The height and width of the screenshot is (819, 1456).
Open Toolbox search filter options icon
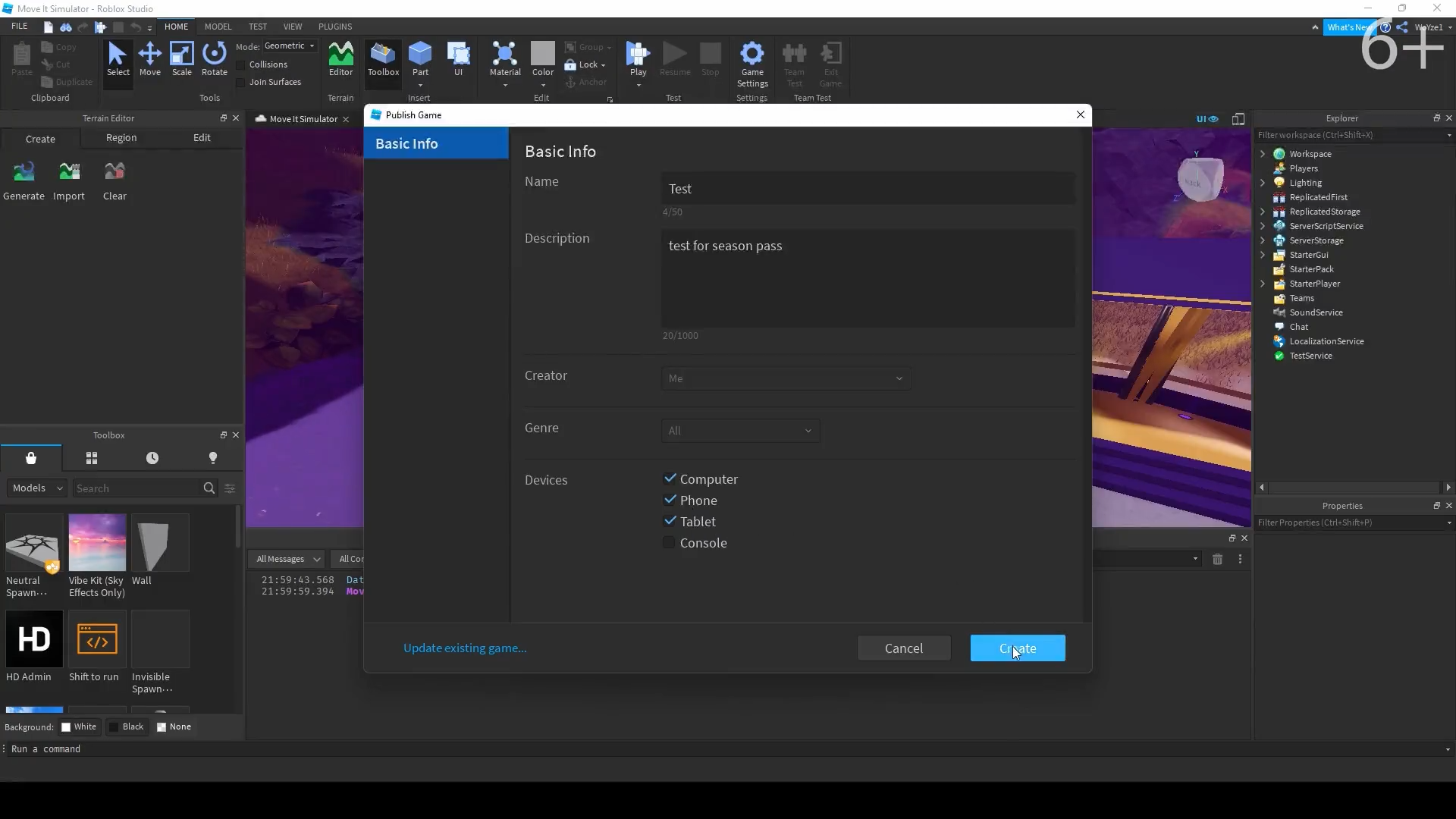[x=230, y=488]
